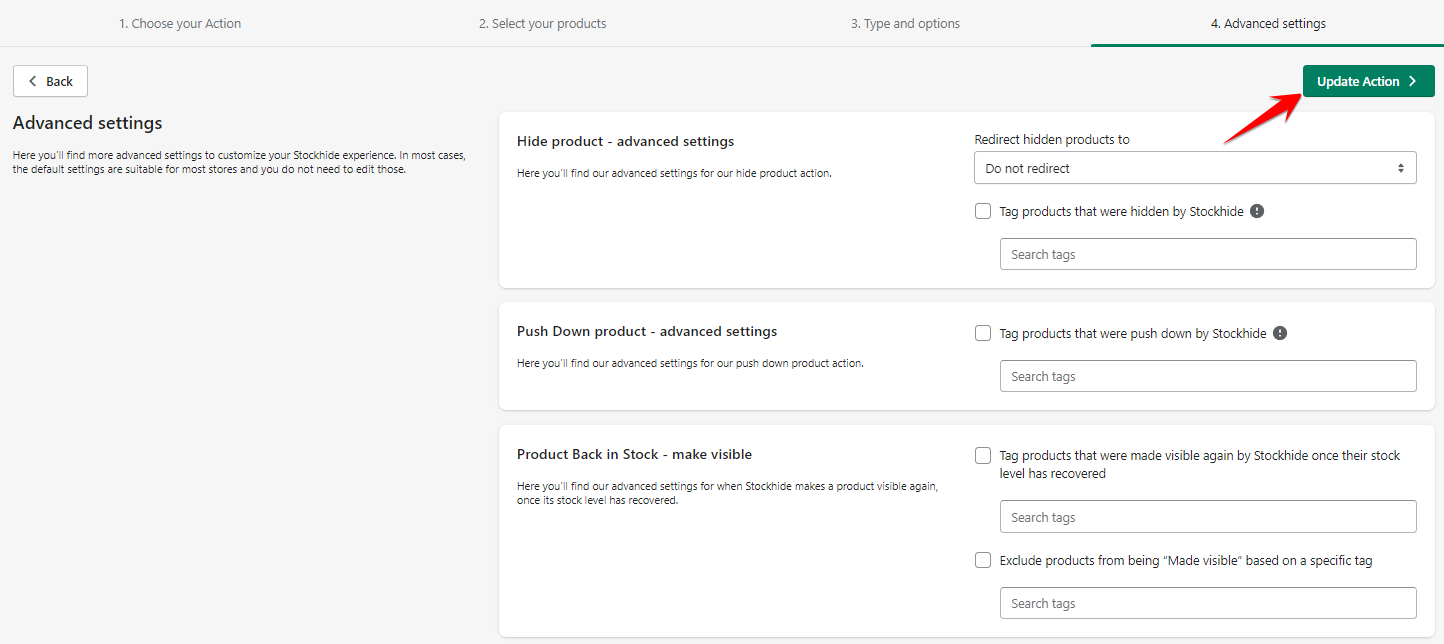The width and height of the screenshot is (1444, 644).
Task: Click the back arrow icon
Action: coord(33,81)
